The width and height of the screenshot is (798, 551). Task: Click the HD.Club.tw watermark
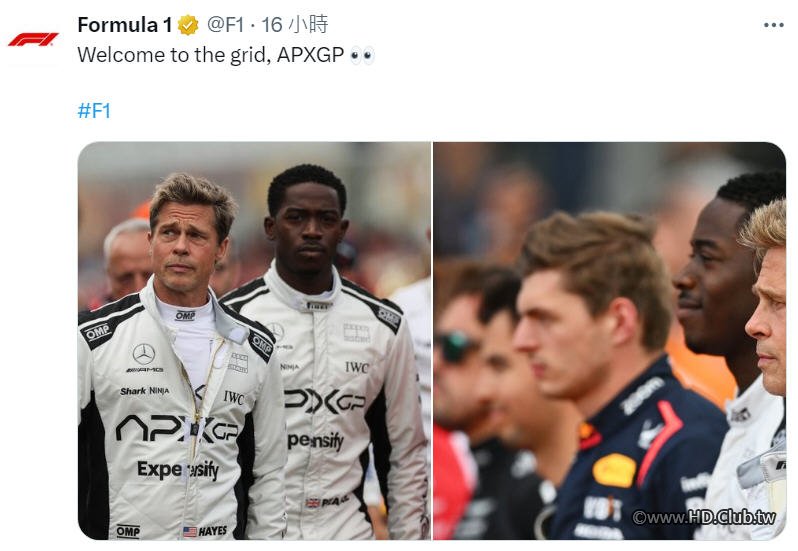coord(704,517)
